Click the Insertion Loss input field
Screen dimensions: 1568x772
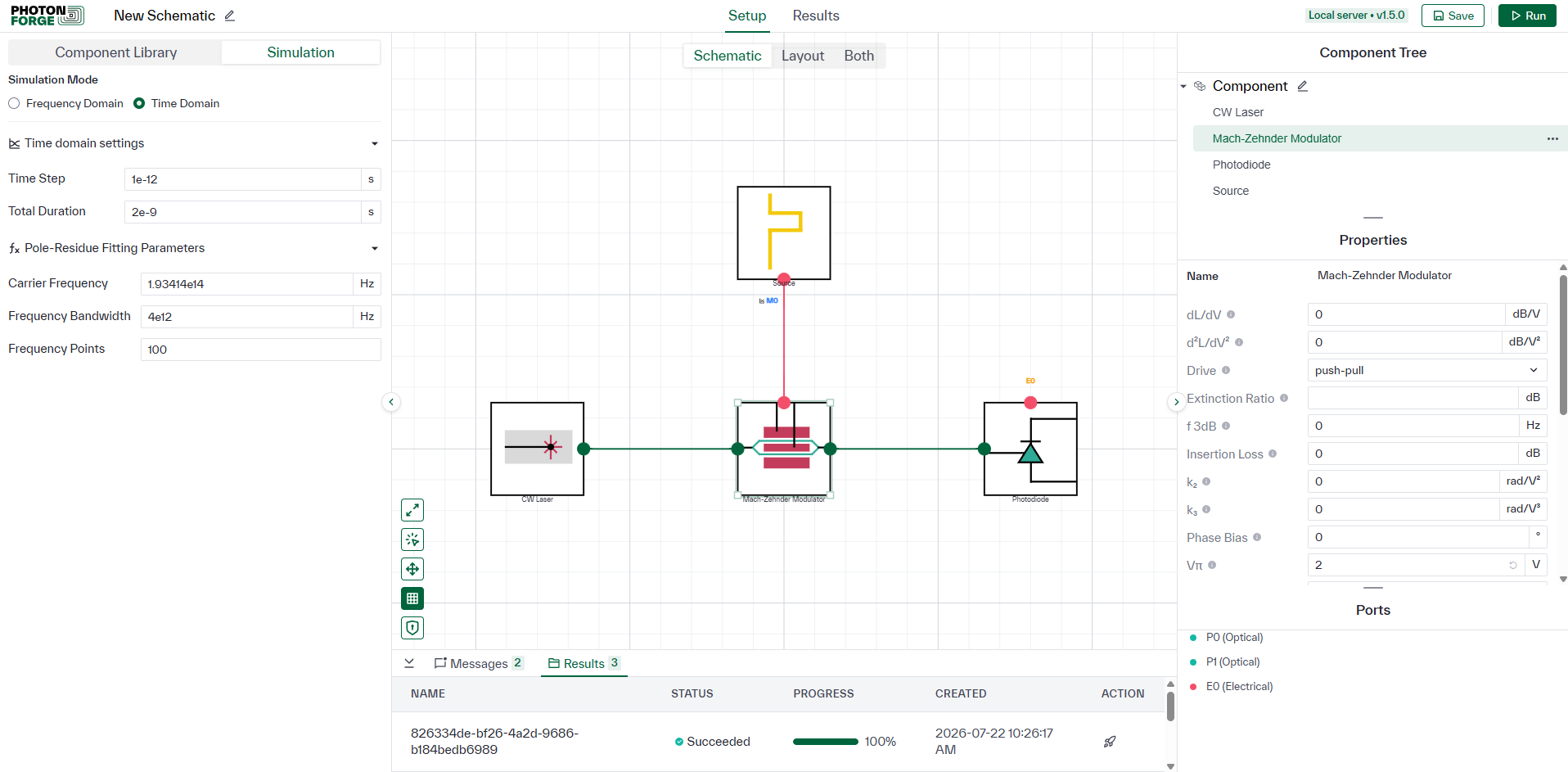(1413, 454)
